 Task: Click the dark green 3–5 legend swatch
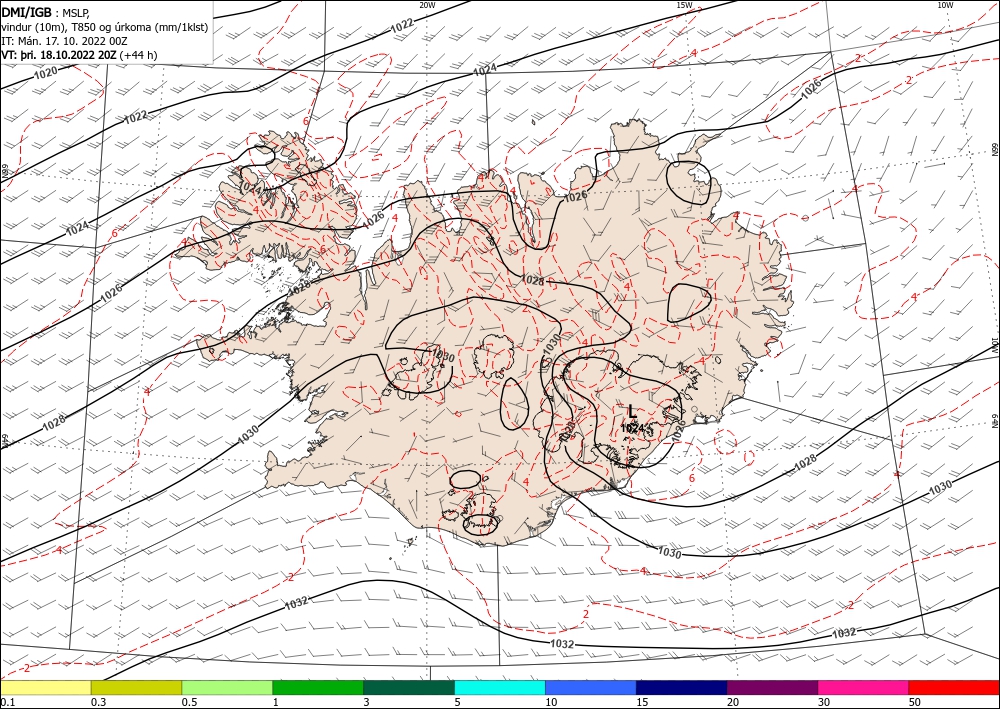pos(409,687)
